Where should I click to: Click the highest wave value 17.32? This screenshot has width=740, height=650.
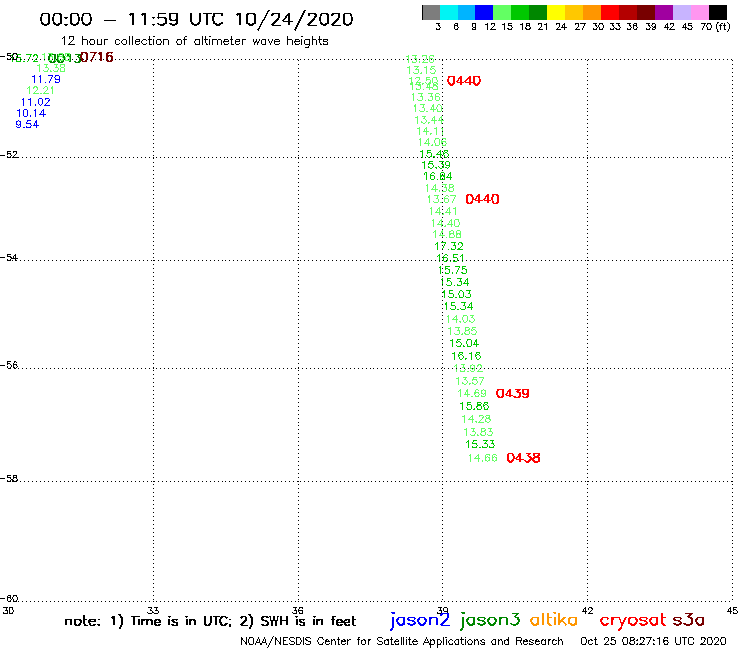pyautogui.click(x=449, y=246)
